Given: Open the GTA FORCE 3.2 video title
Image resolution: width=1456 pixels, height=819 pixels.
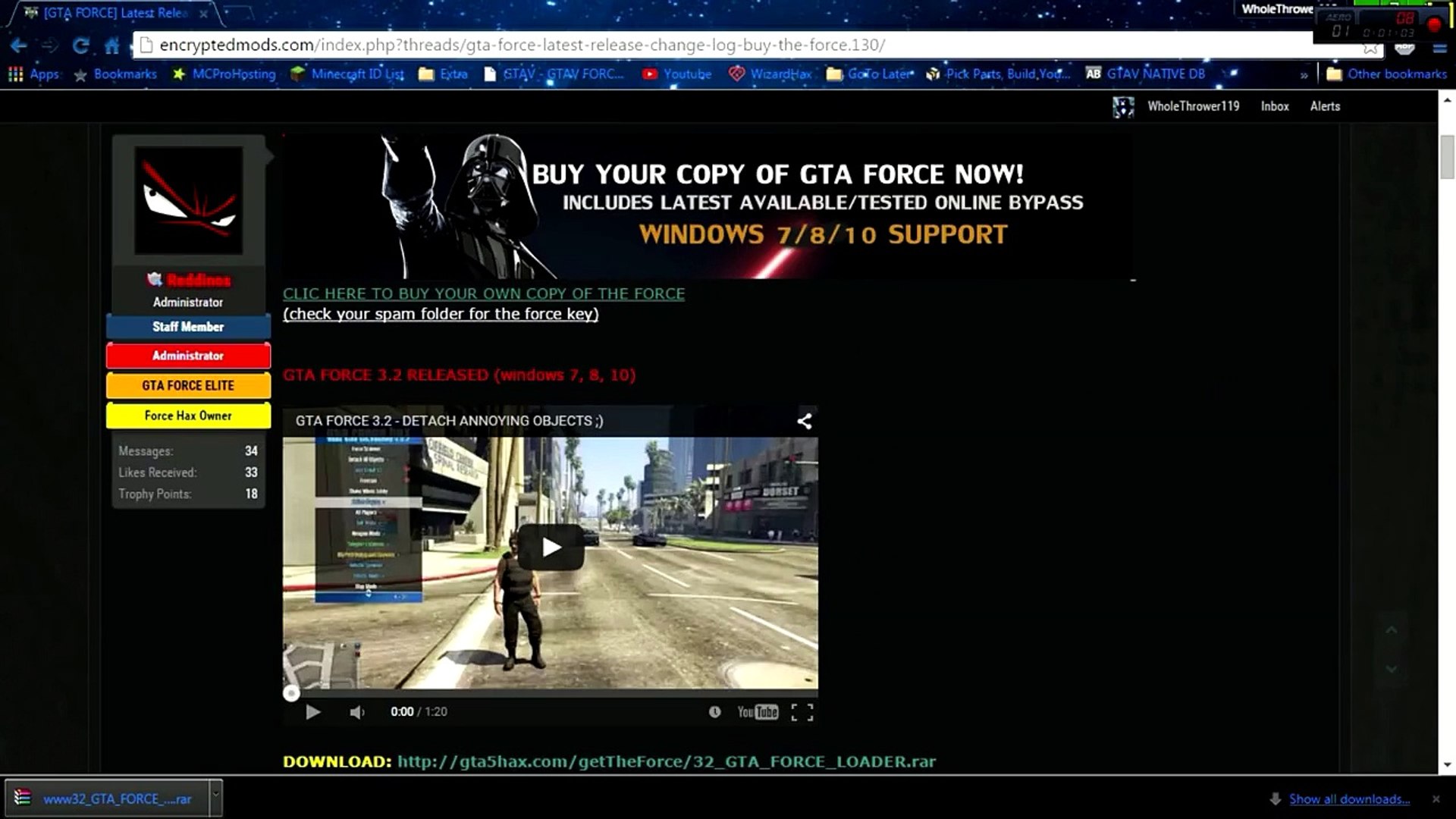Looking at the screenshot, I should pos(449,421).
